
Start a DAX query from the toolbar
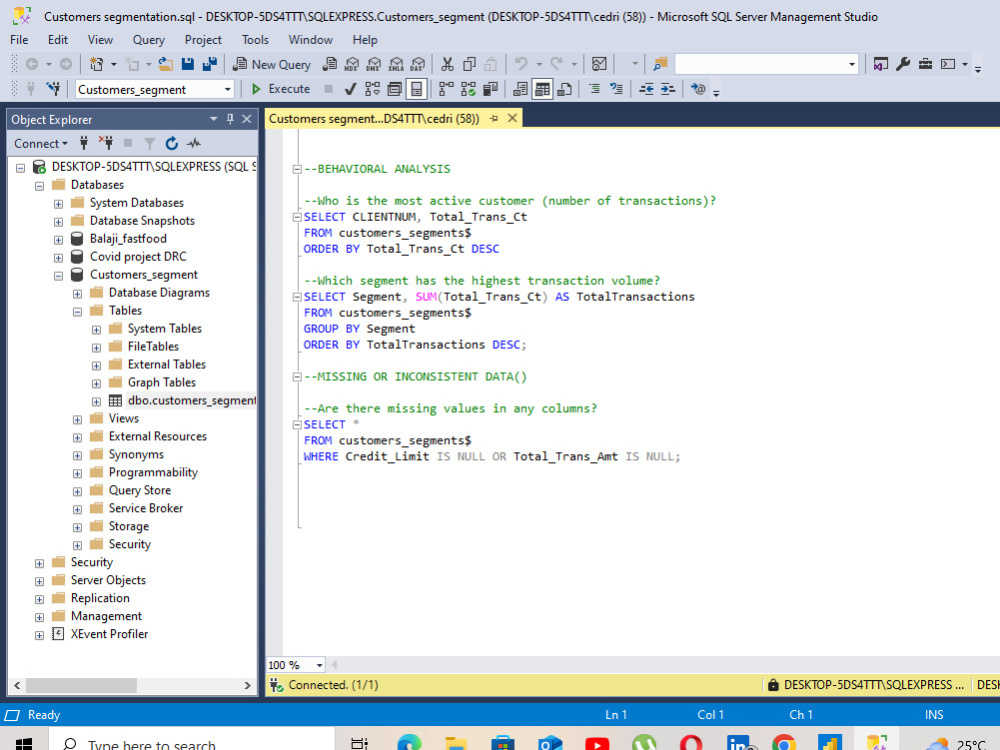(418, 64)
